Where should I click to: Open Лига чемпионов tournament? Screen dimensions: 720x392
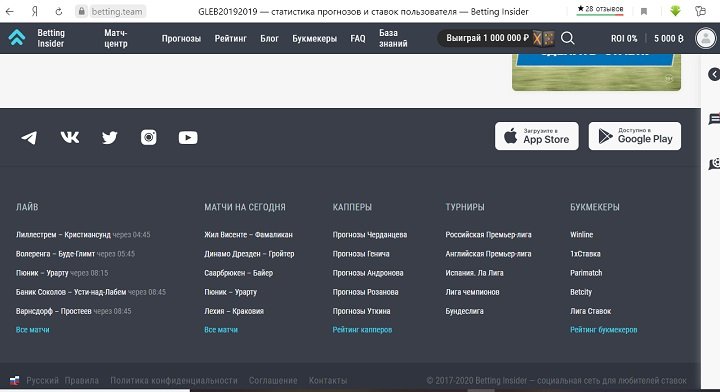[472, 292]
